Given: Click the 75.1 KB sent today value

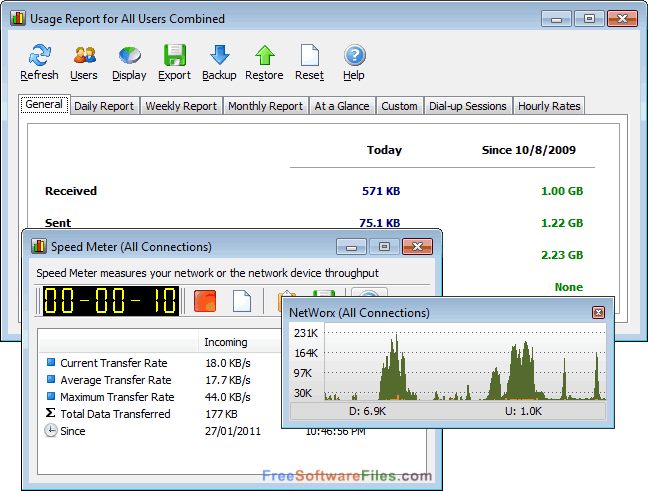Looking at the screenshot, I should click(x=379, y=223).
